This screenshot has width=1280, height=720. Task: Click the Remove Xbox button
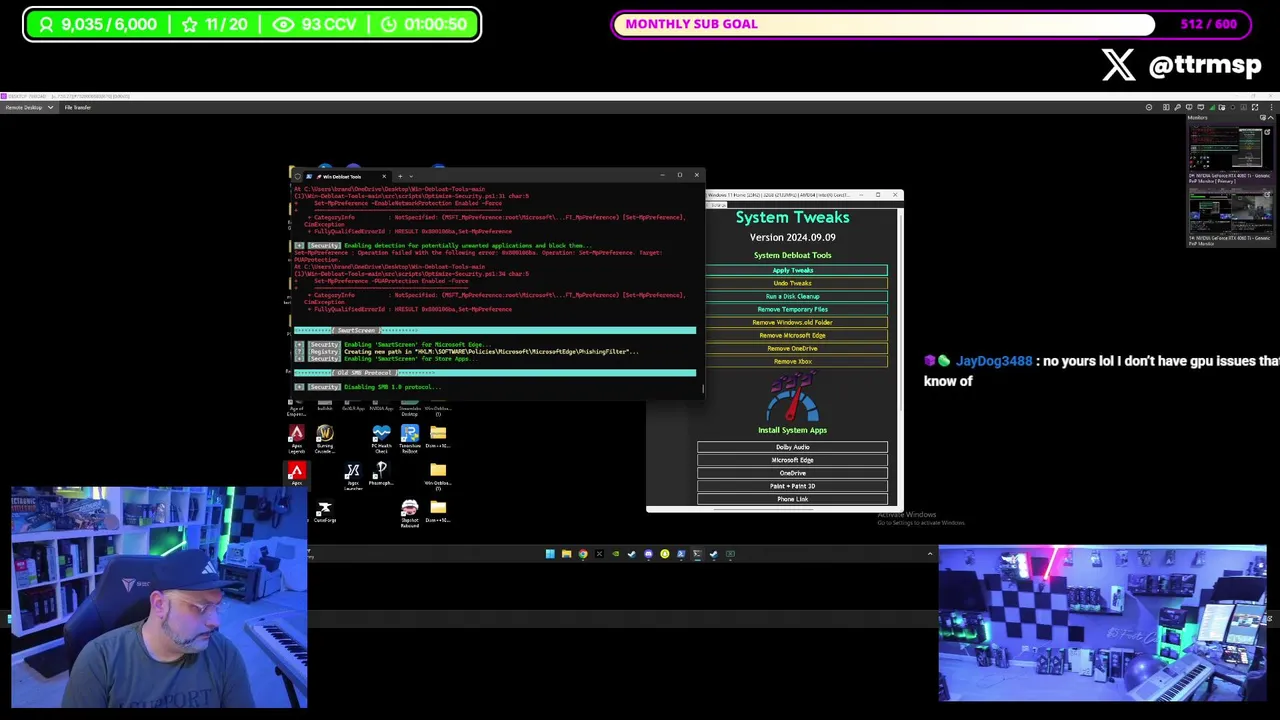[x=792, y=361]
